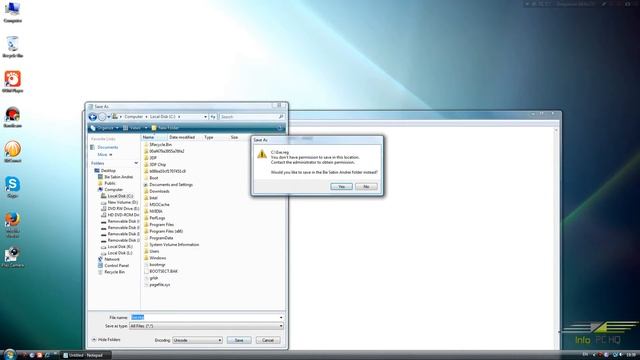The image size is (640, 360).
Task: Open the Save as type dropdown
Action: click(206, 326)
